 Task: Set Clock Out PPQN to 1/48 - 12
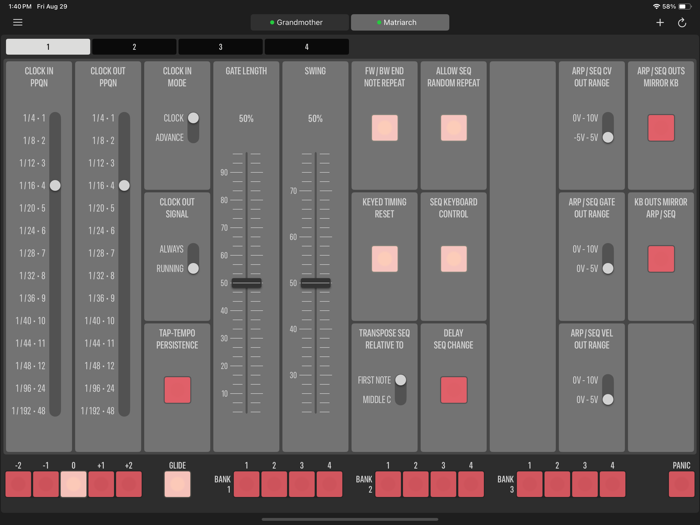100,366
